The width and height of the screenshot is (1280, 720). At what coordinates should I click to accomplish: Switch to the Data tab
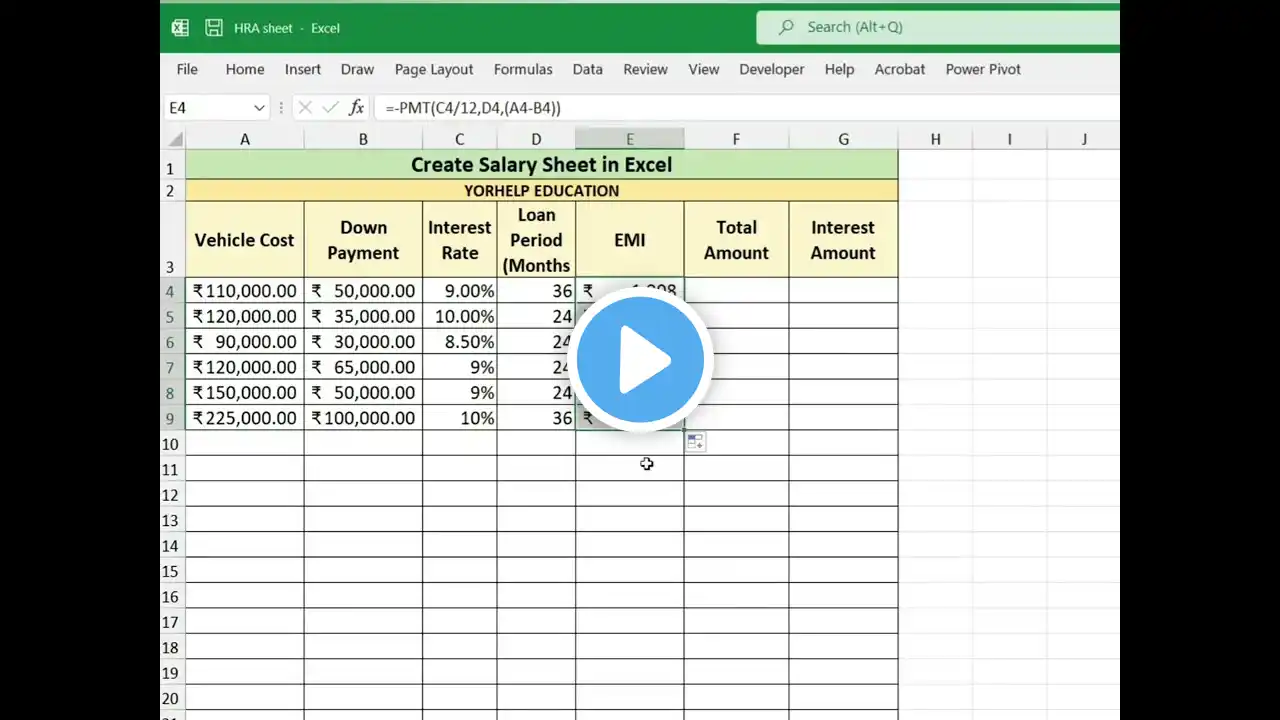588,69
